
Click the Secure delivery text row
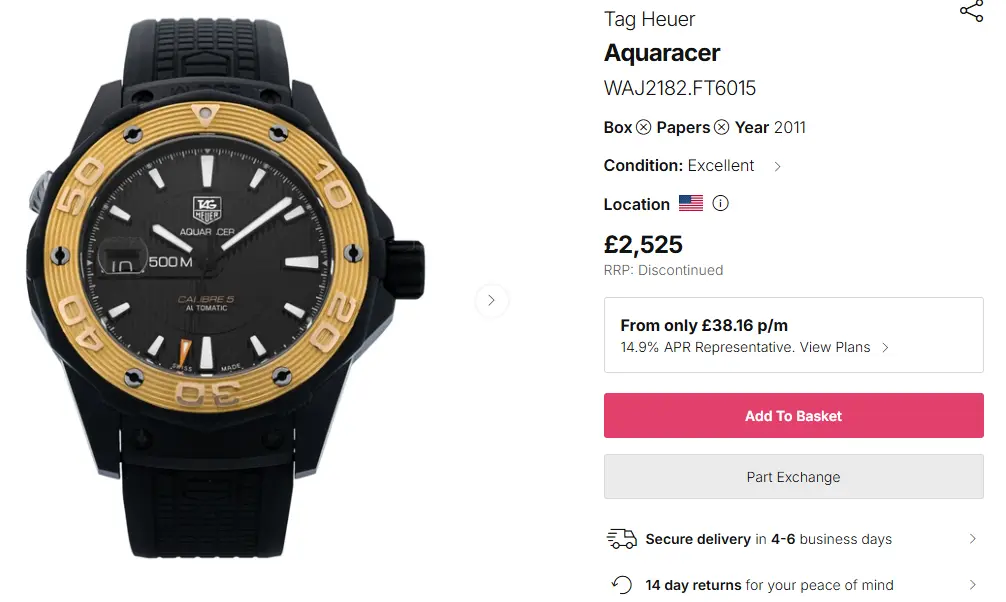(768, 539)
